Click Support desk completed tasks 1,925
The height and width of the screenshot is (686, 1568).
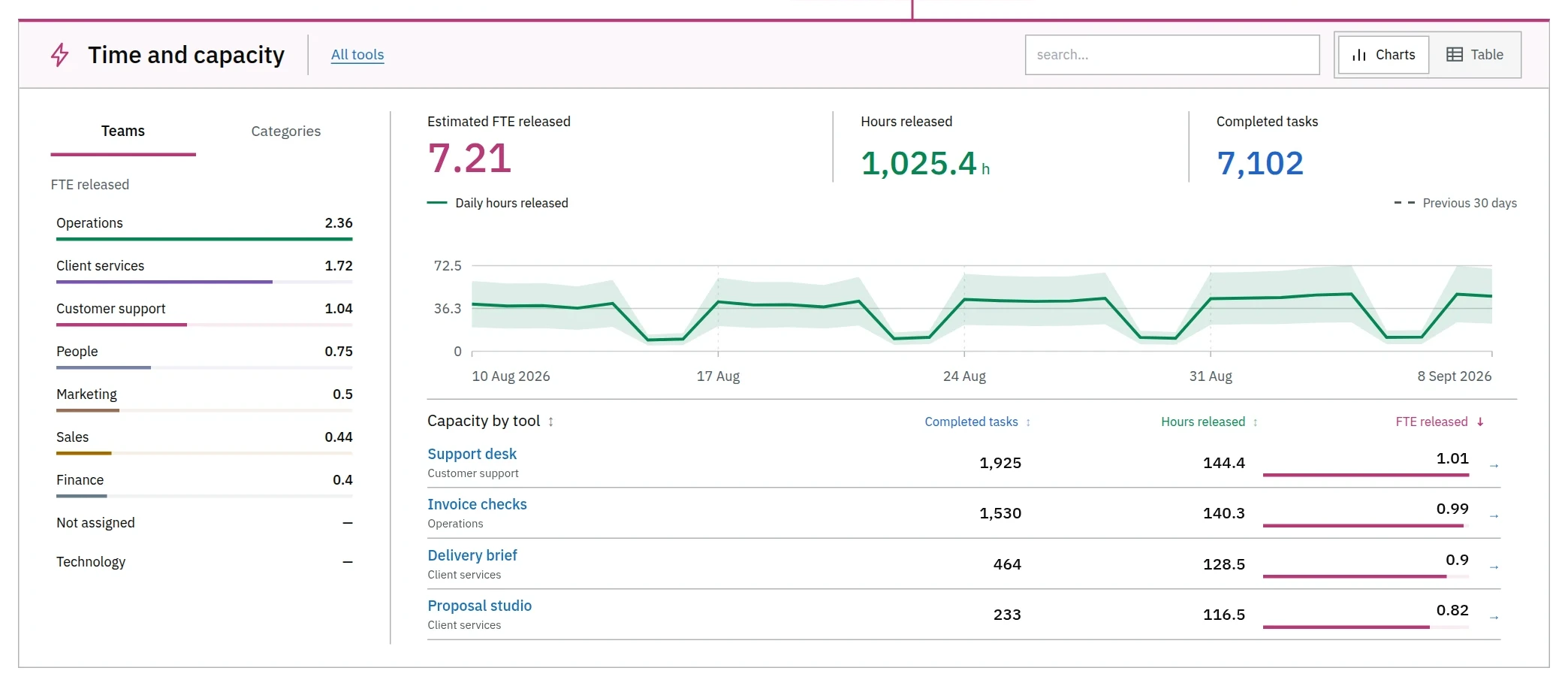click(x=1000, y=463)
